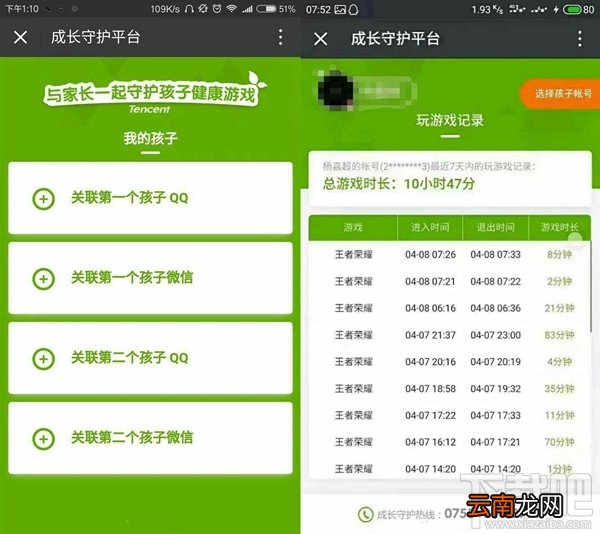
Task: Tap the 8分钟 duration cell
Action: [559, 255]
